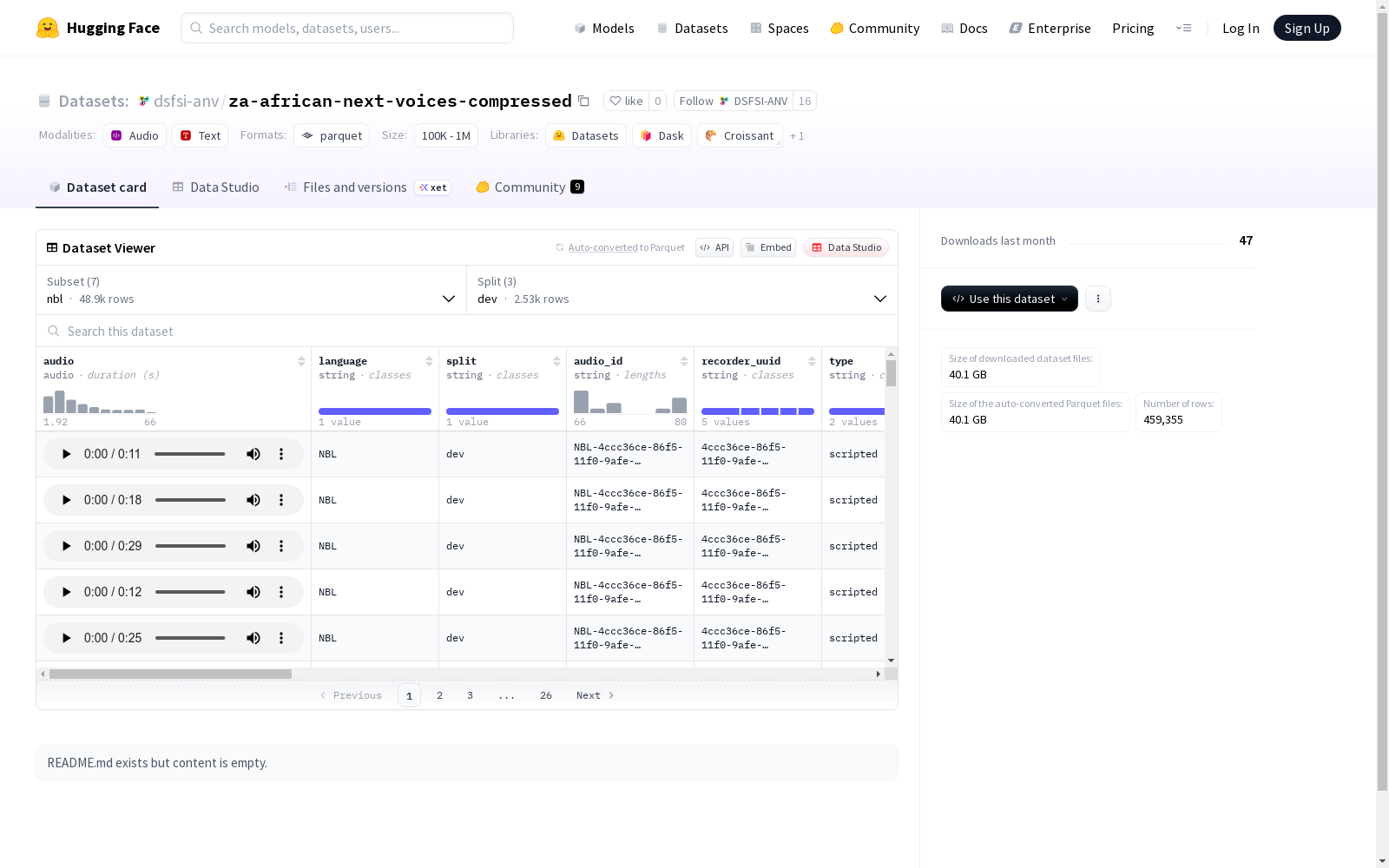This screenshot has height=868, width=1389.
Task: Focus the Search models, datasets, users field
Action: [x=347, y=28]
